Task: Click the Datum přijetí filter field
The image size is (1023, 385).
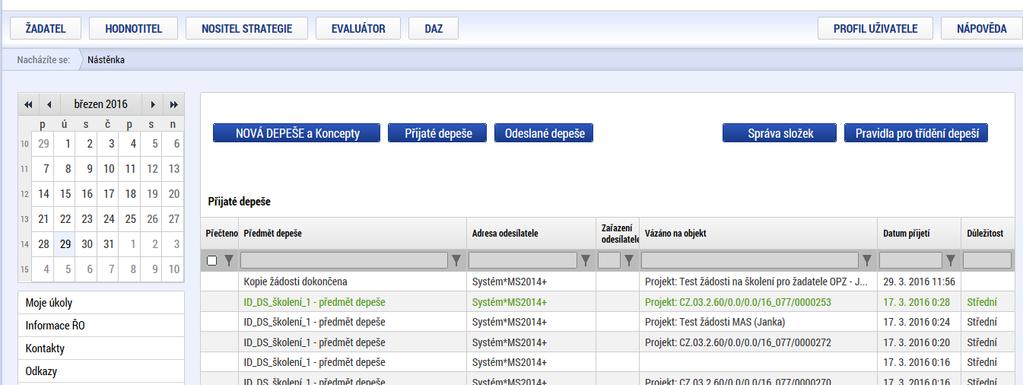Action: pyautogui.click(x=911, y=261)
